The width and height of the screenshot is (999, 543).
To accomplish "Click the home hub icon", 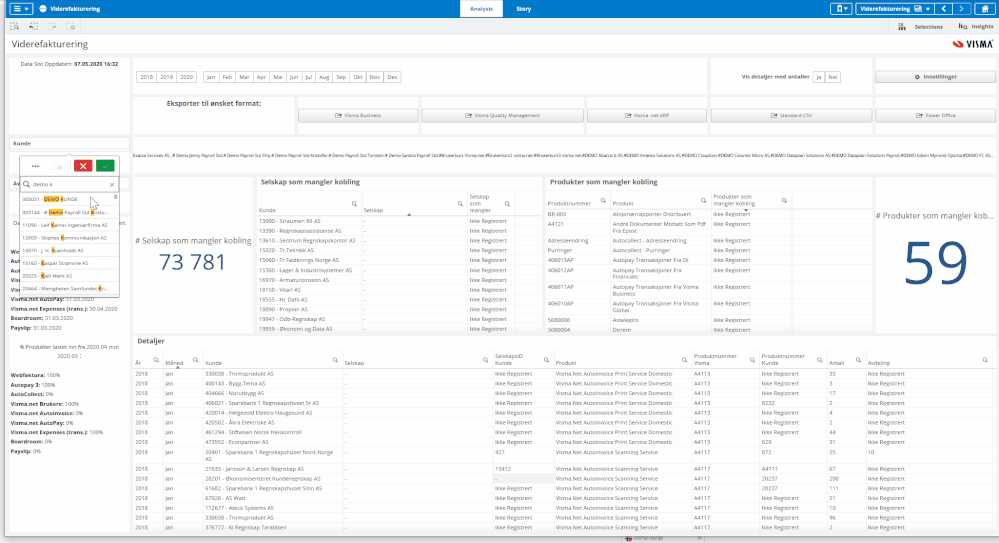I will pyautogui.click(x=985, y=9).
